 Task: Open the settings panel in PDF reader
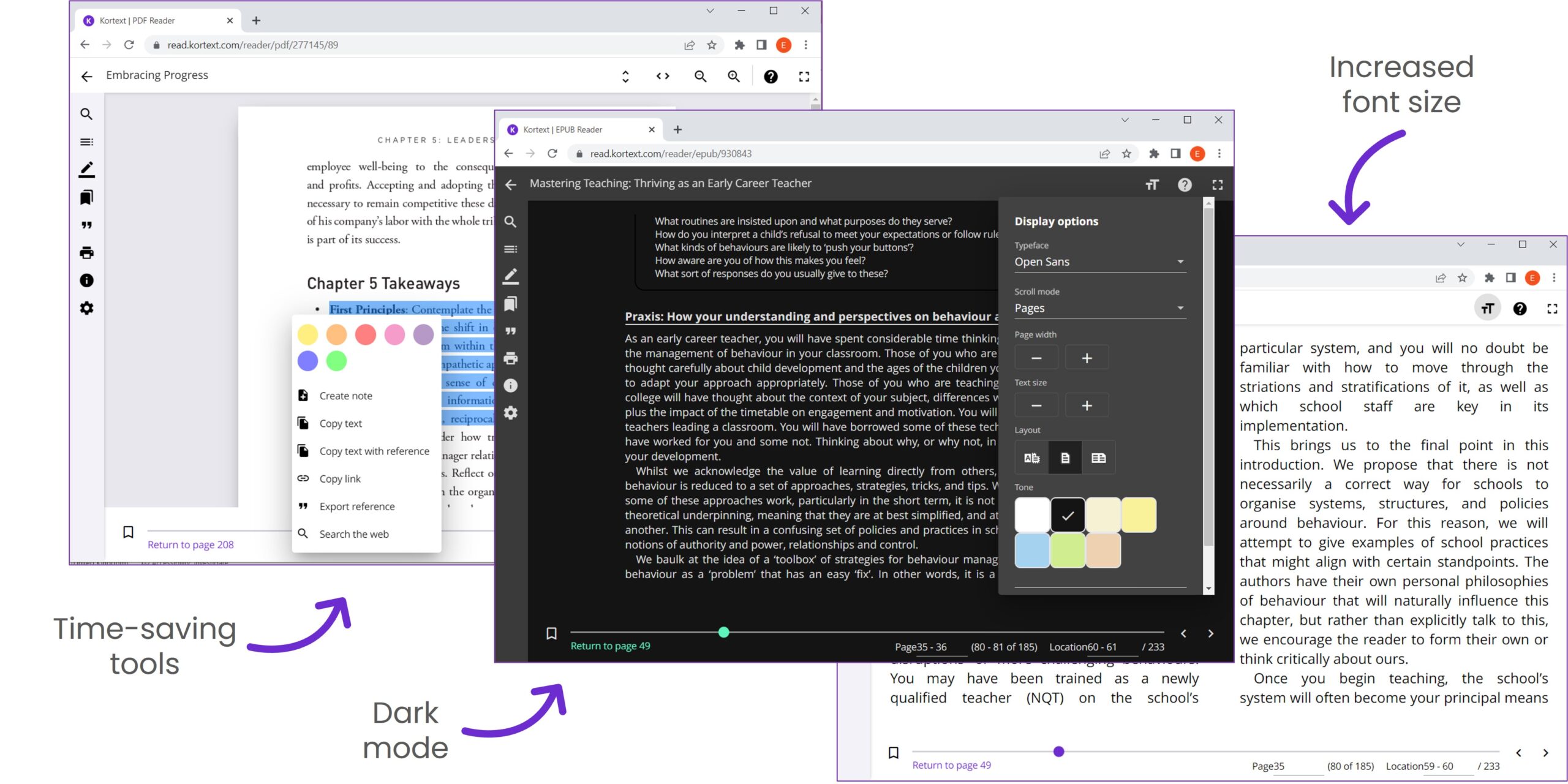pos(86,307)
